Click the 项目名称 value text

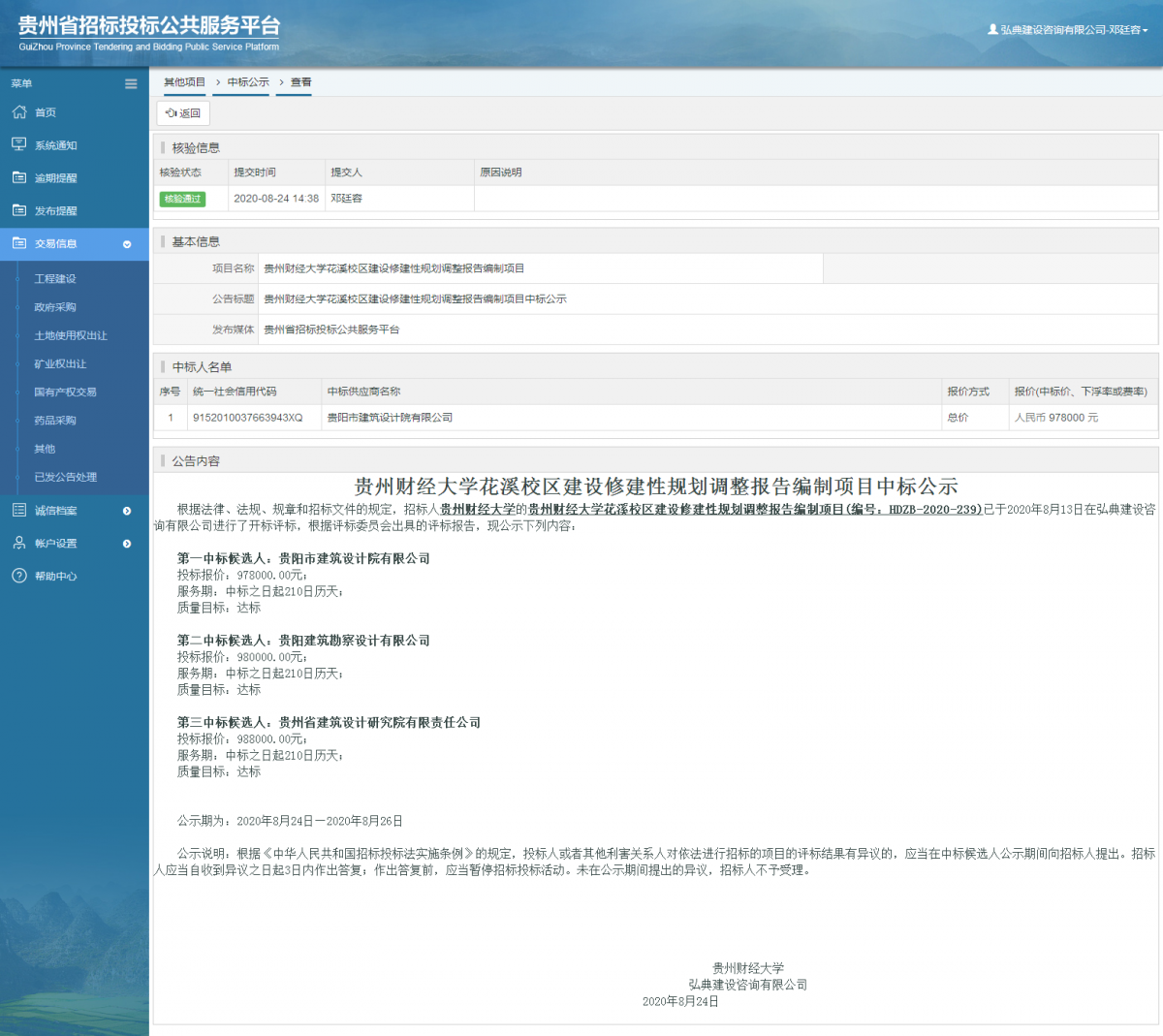click(x=393, y=268)
